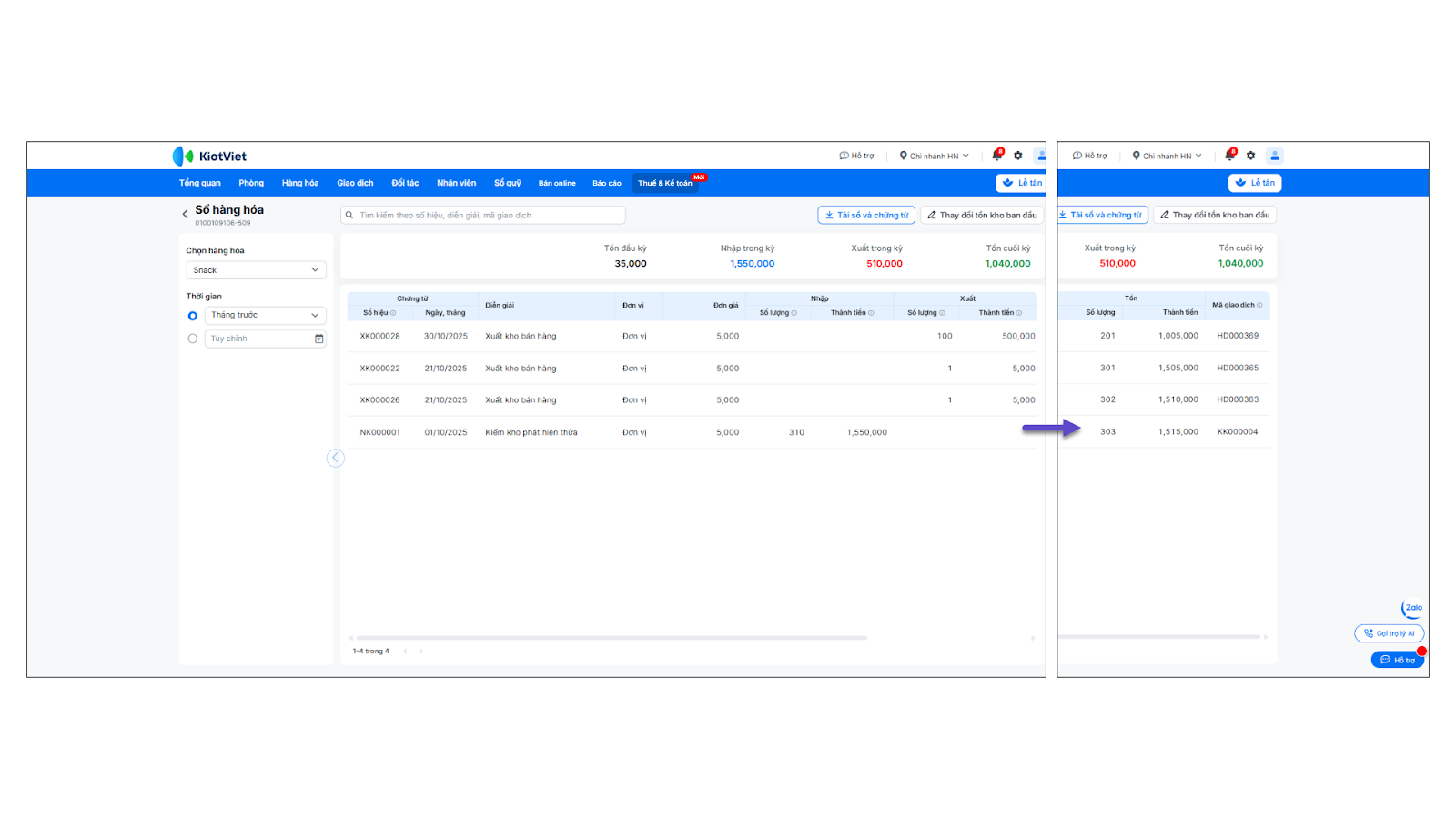
Task: Switch to Thuế & Kế toán tab
Action: click(665, 183)
